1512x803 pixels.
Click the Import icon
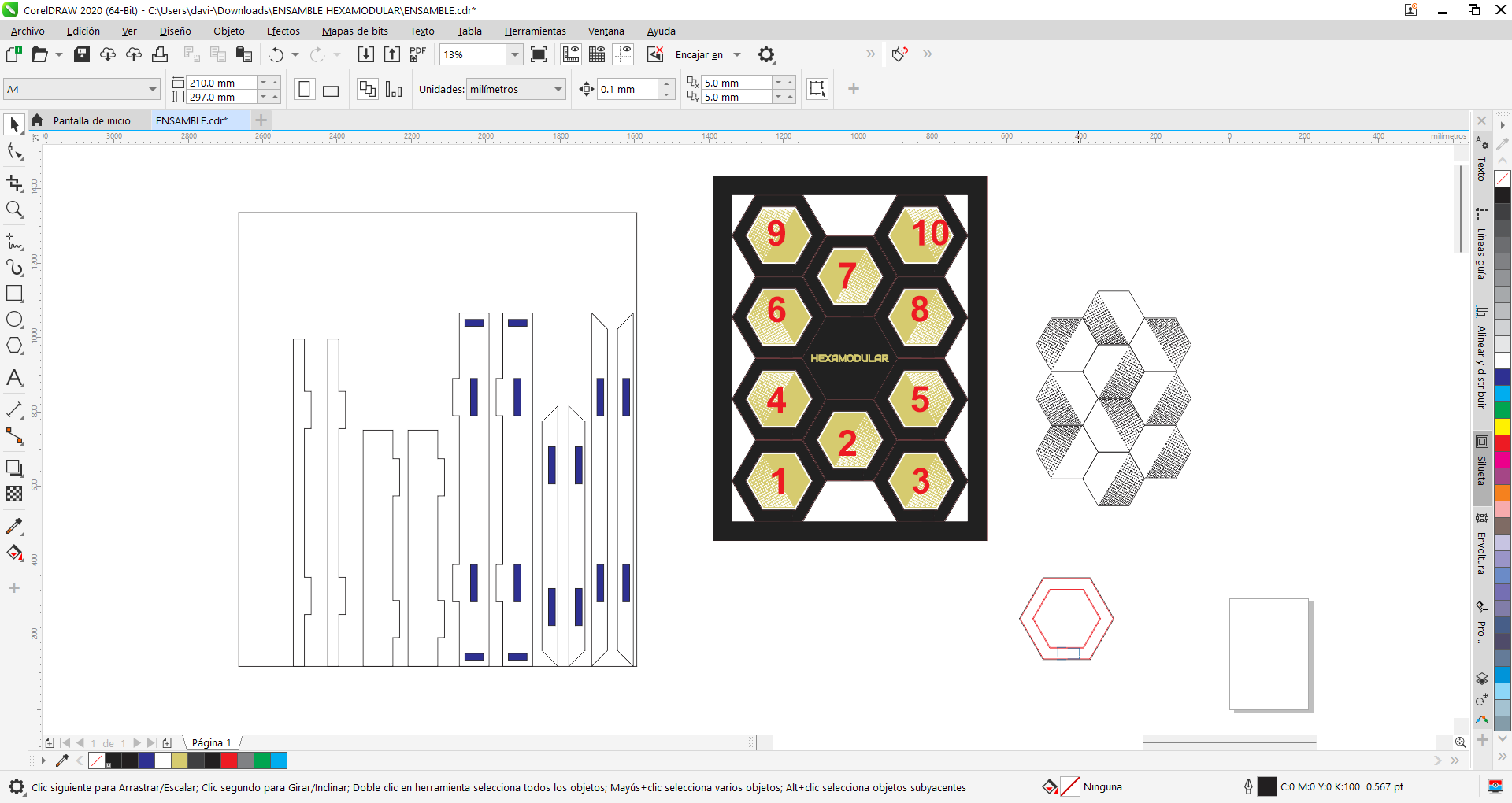366,54
